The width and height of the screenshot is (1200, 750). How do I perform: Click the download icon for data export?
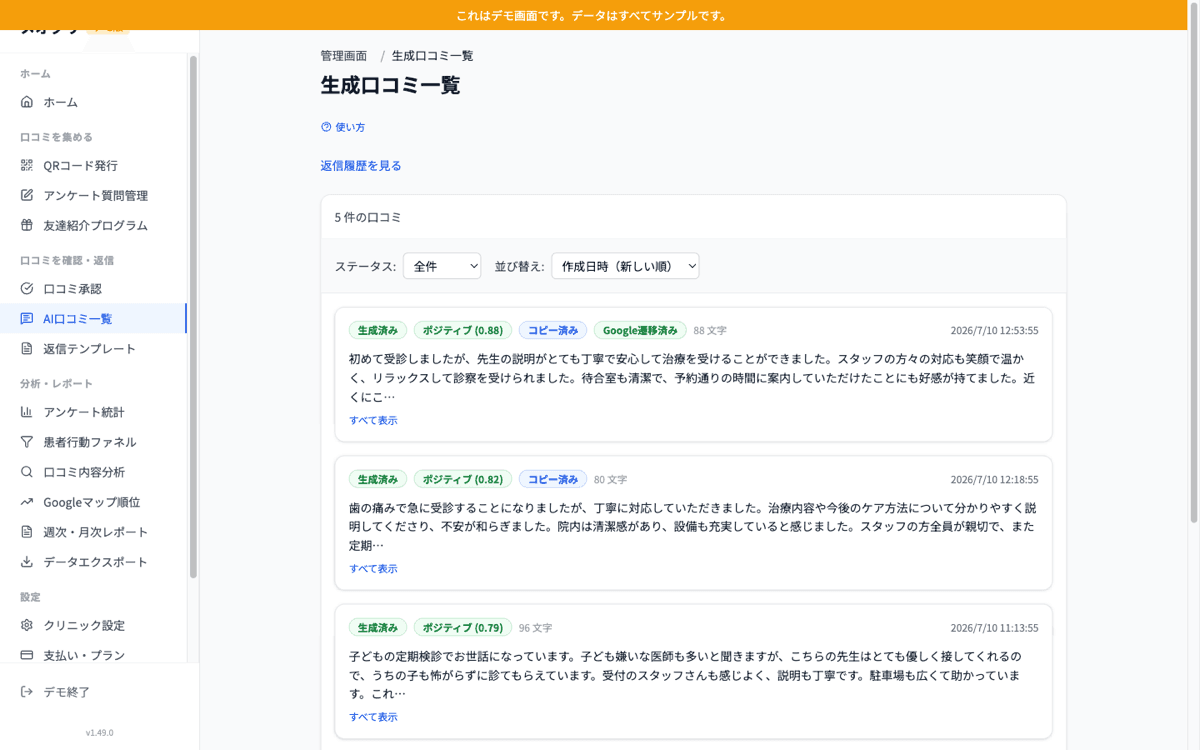[27, 561]
